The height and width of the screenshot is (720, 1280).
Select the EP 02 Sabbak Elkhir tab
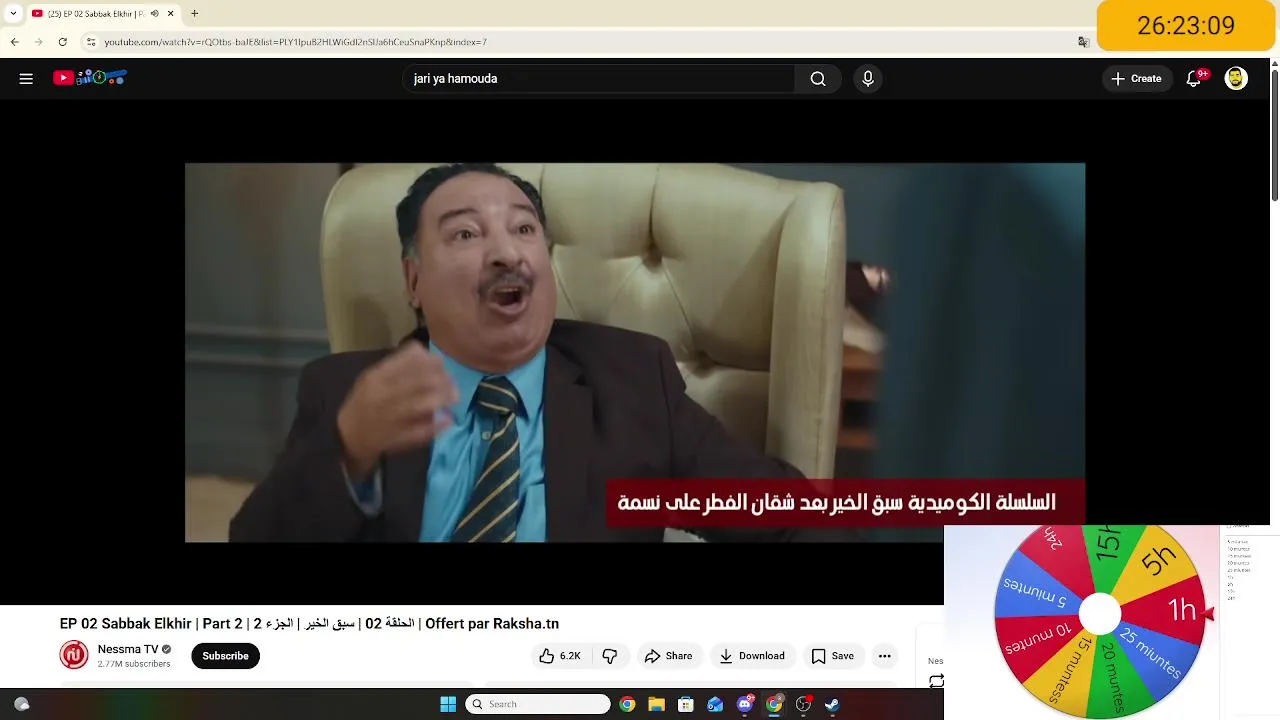tap(95, 14)
